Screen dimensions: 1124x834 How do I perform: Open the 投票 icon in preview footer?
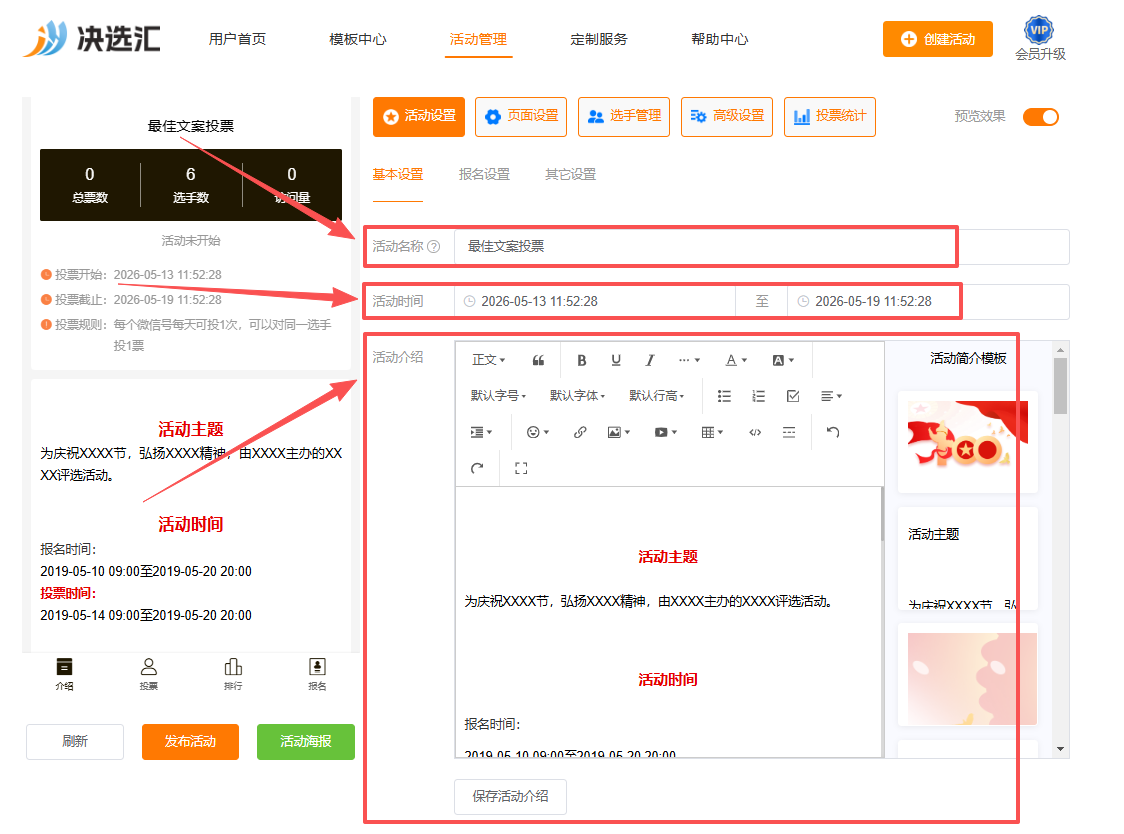click(x=148, y=673)
